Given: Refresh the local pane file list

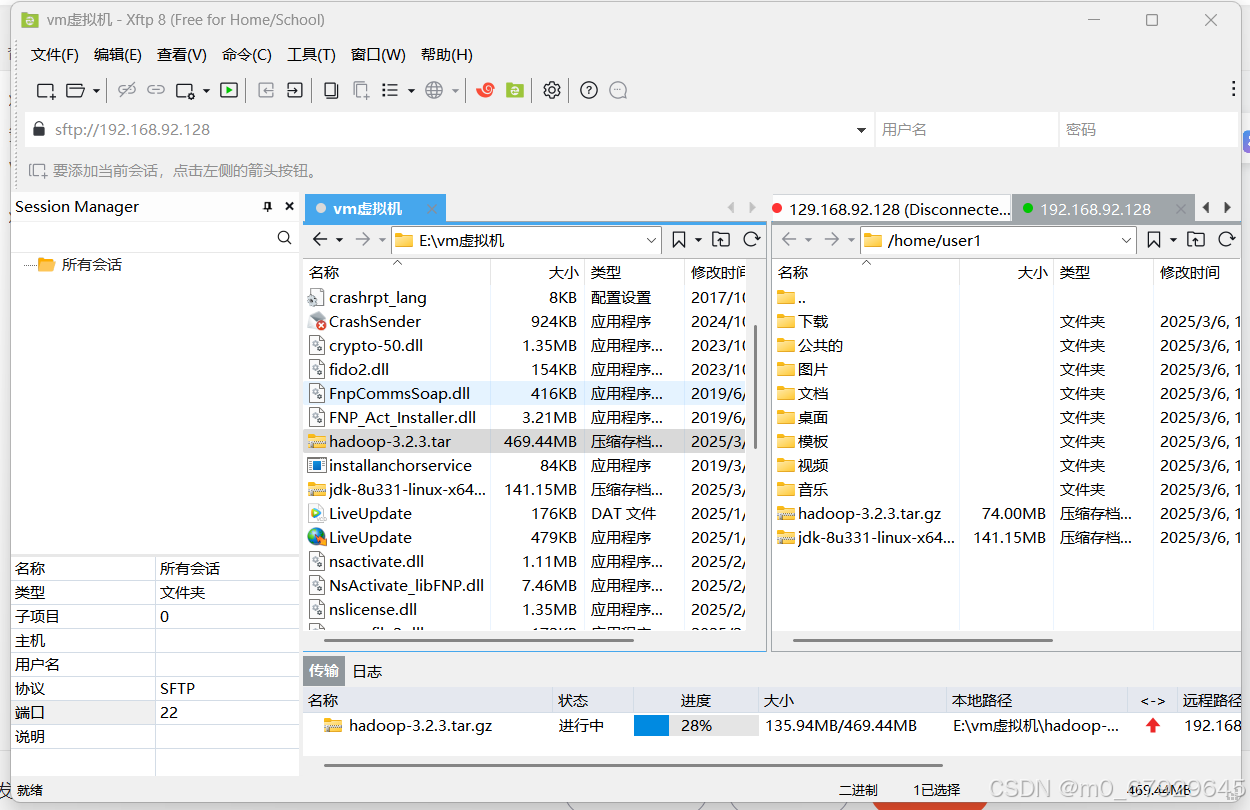Looking at the screenshot, I should point(752,240).
